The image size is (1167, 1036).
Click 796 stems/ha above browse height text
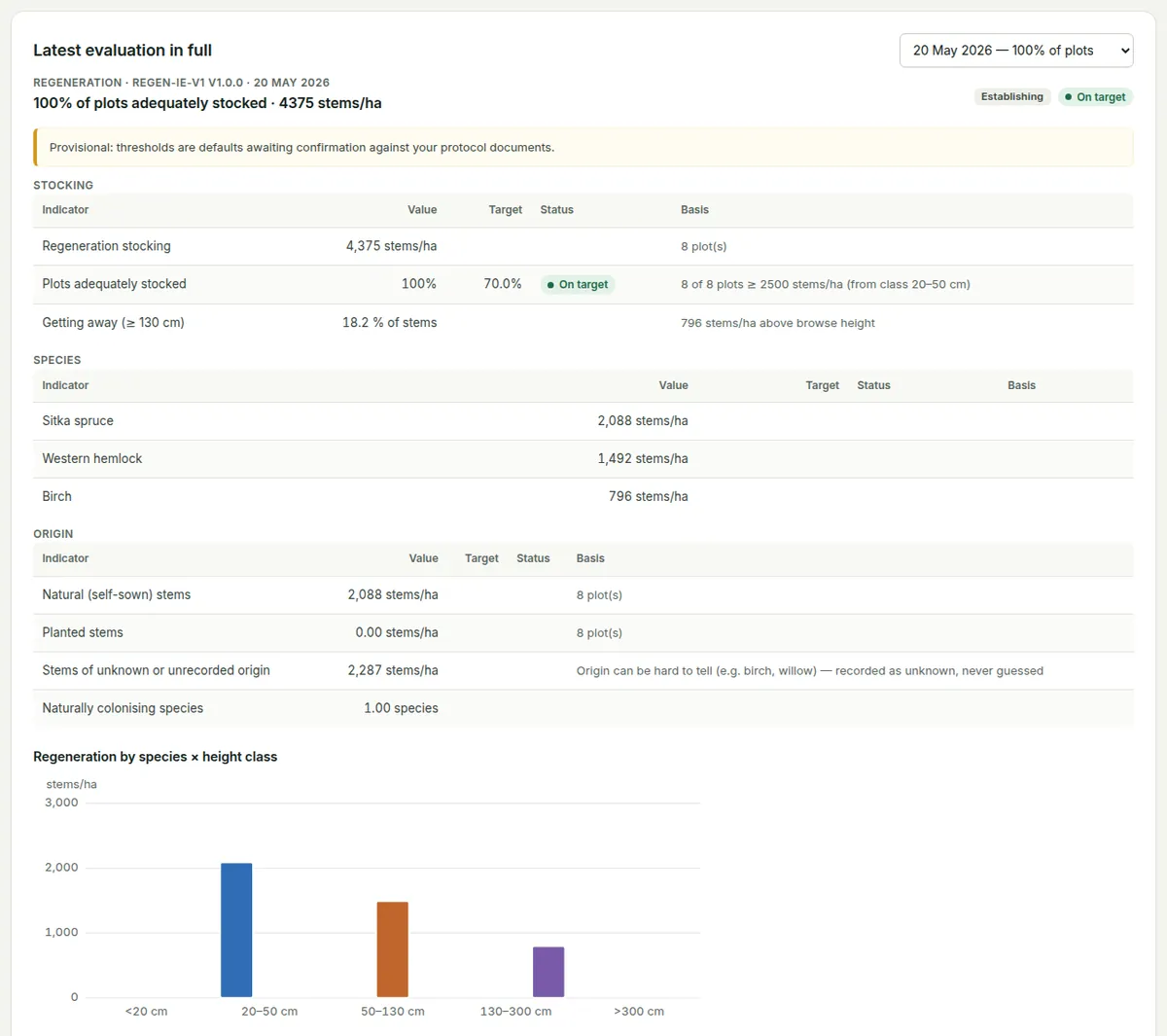778,323
